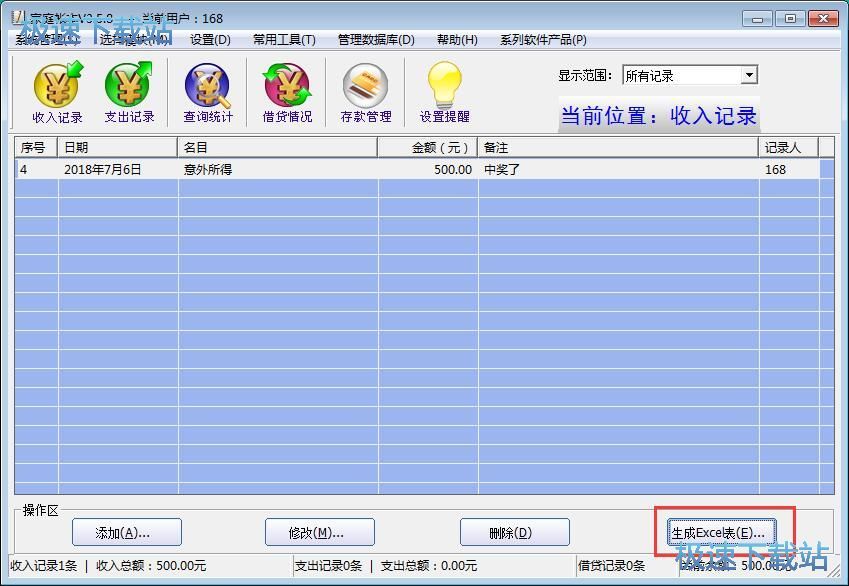This screenshot has height=586, width=849.
Task: Open the 帮助(H) menu
Action: coord(457,40)
